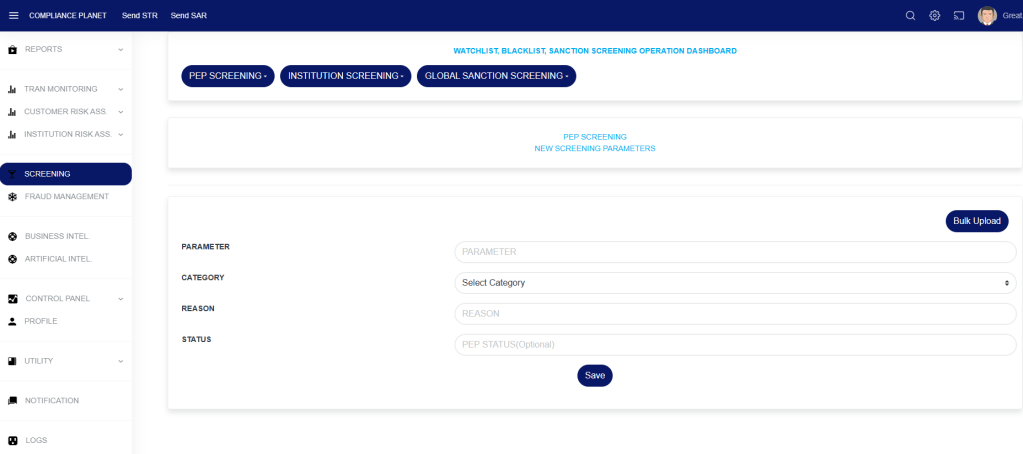Click the Reports briefcase icon
This screenshot has width=1023, height=454.
pos(12,50)
